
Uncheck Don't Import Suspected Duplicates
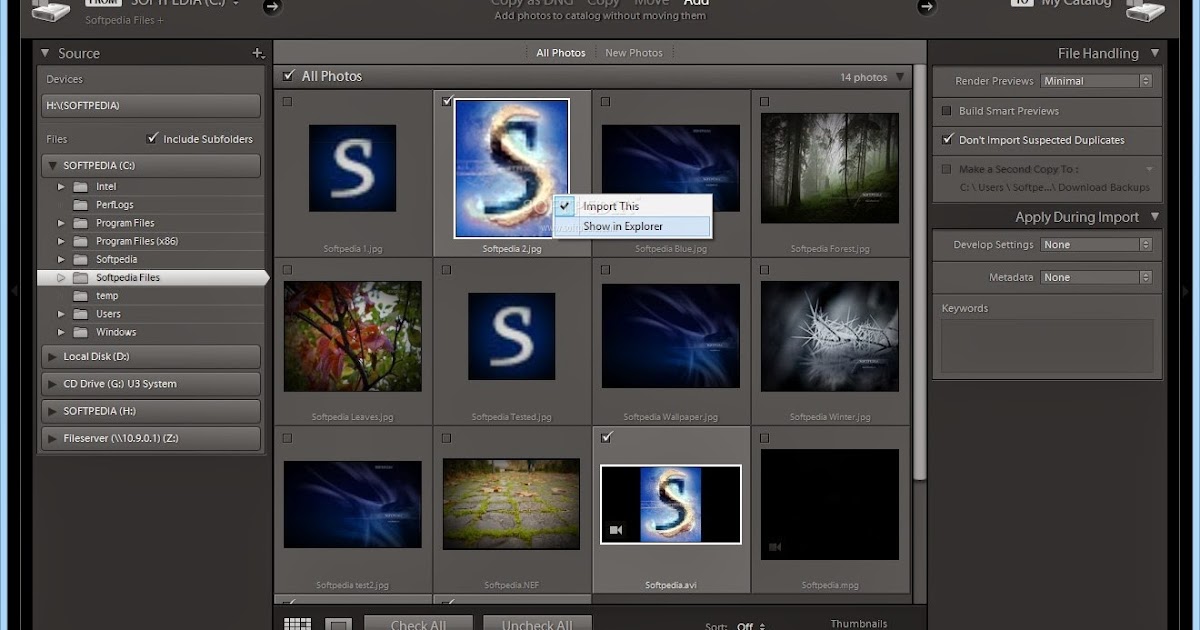pyautogui.click(x=947, y=140)
